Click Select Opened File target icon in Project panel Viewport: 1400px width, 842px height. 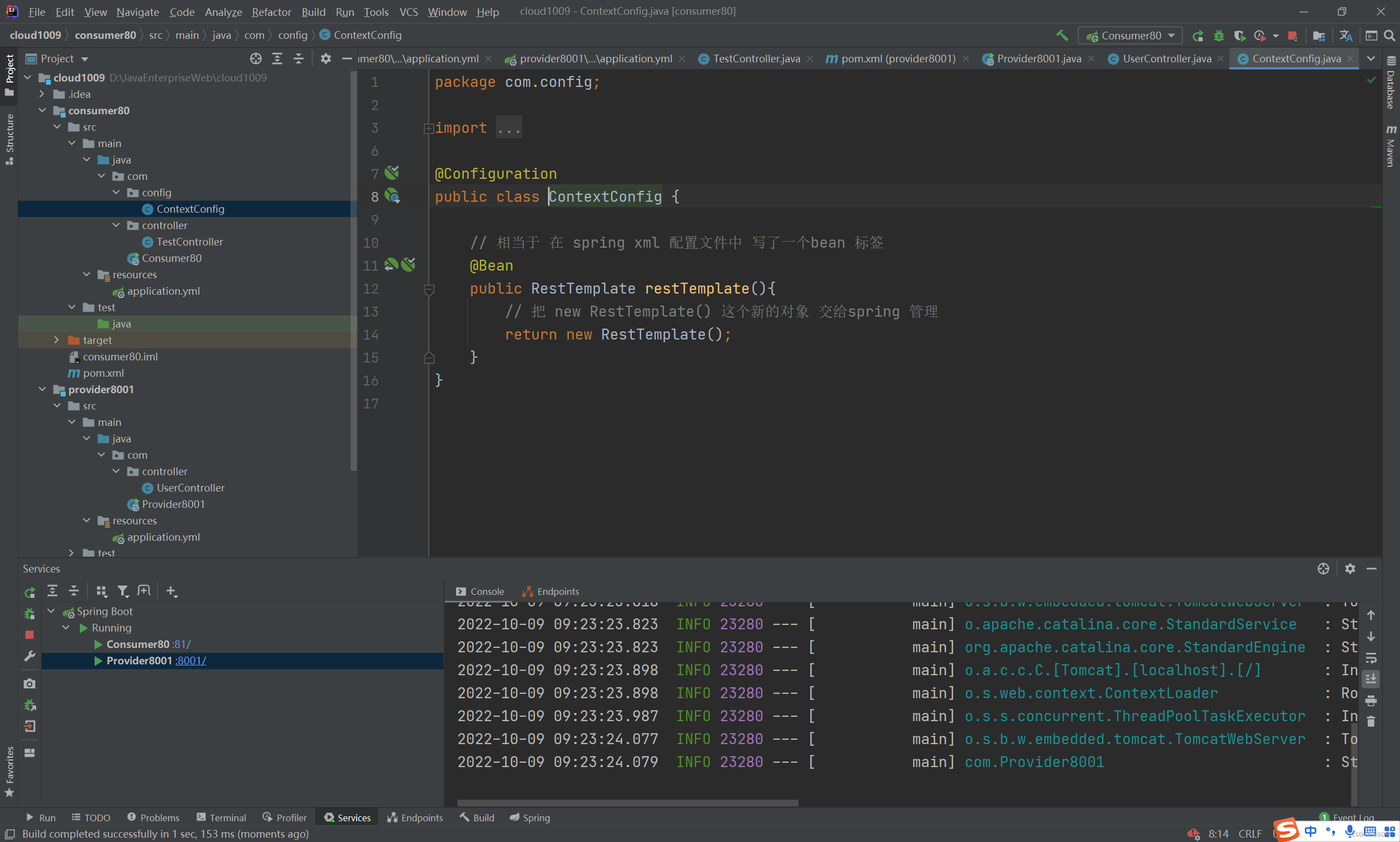pos(256,59)
